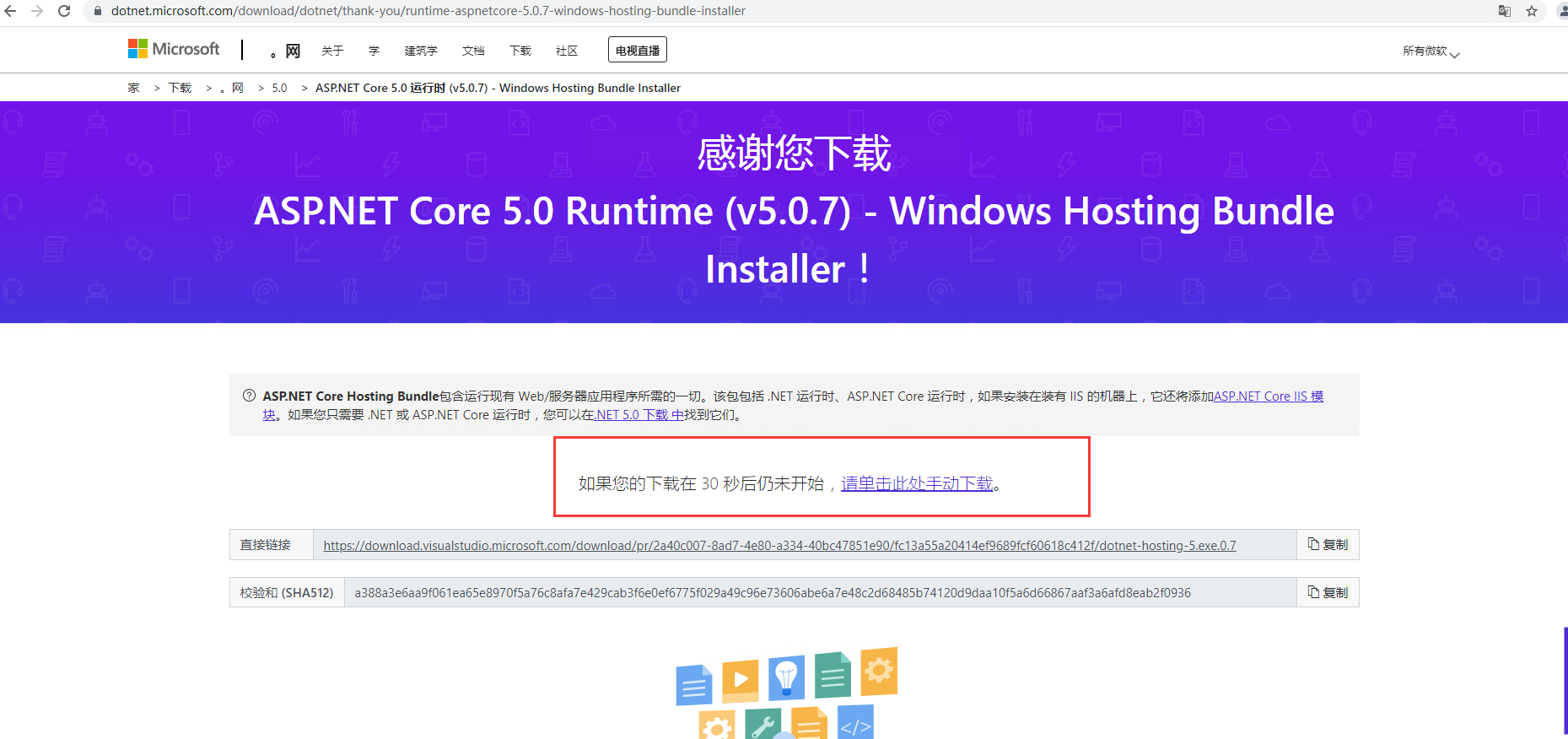Expand the 所有微软 dropdown
This screenshot has height=739, width=1568.
[1431, 51]
